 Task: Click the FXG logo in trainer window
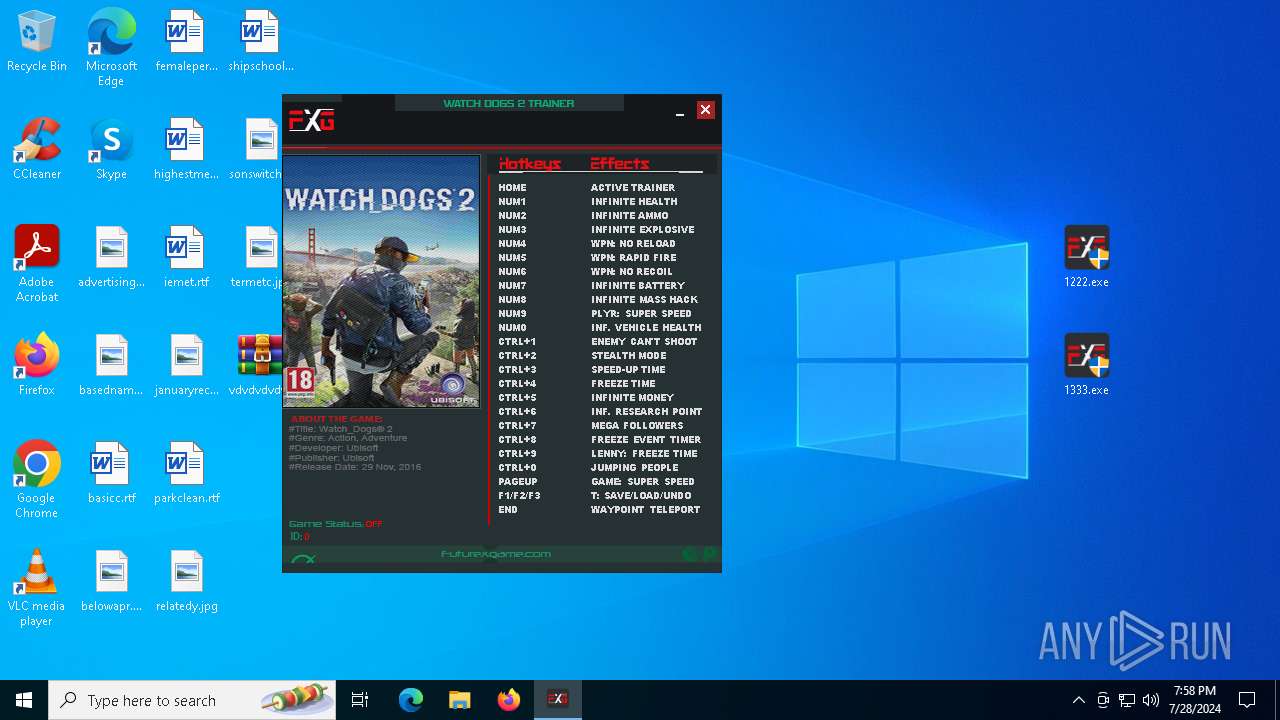pyautogui.click(x=311, y=121)
